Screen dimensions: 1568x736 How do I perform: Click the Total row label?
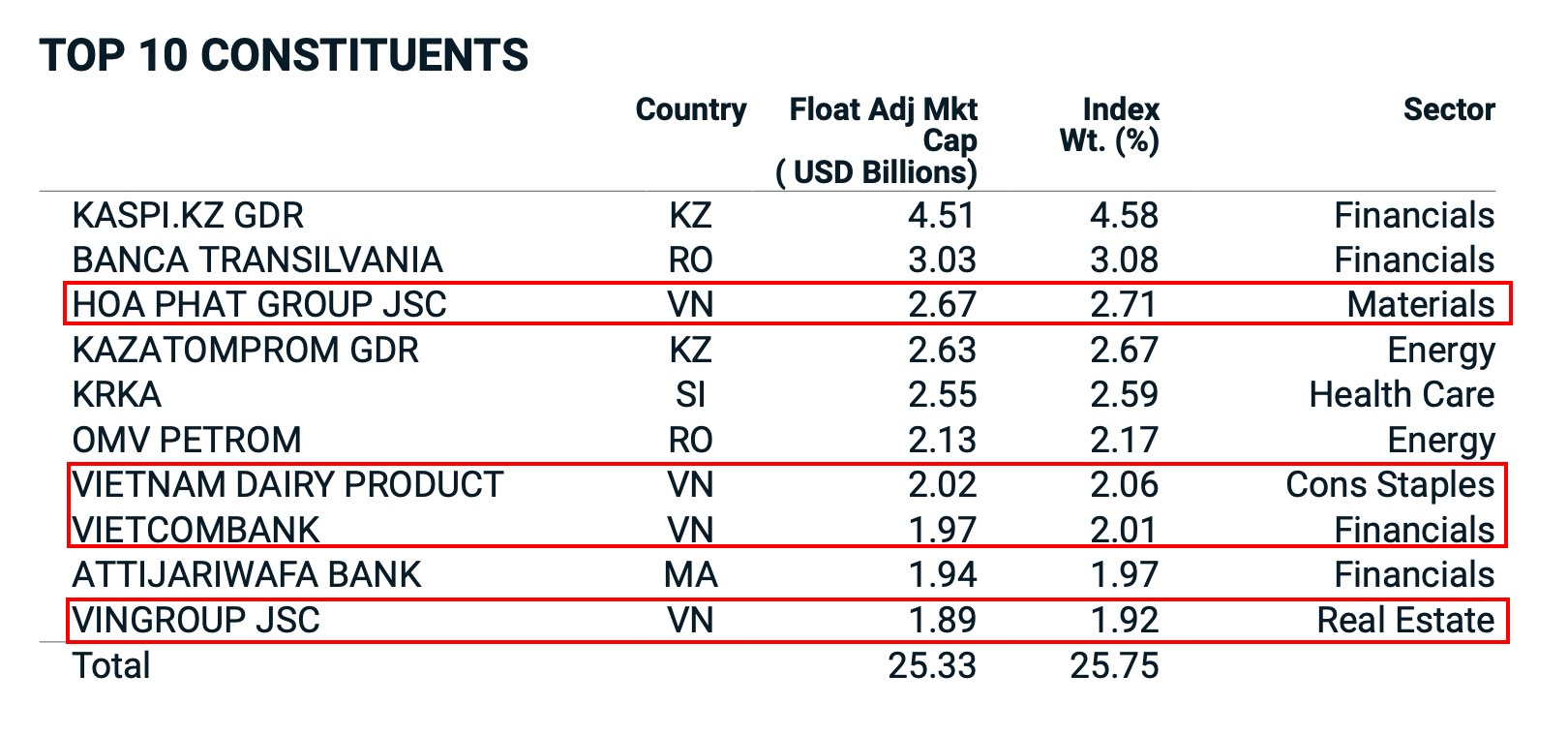111,665
